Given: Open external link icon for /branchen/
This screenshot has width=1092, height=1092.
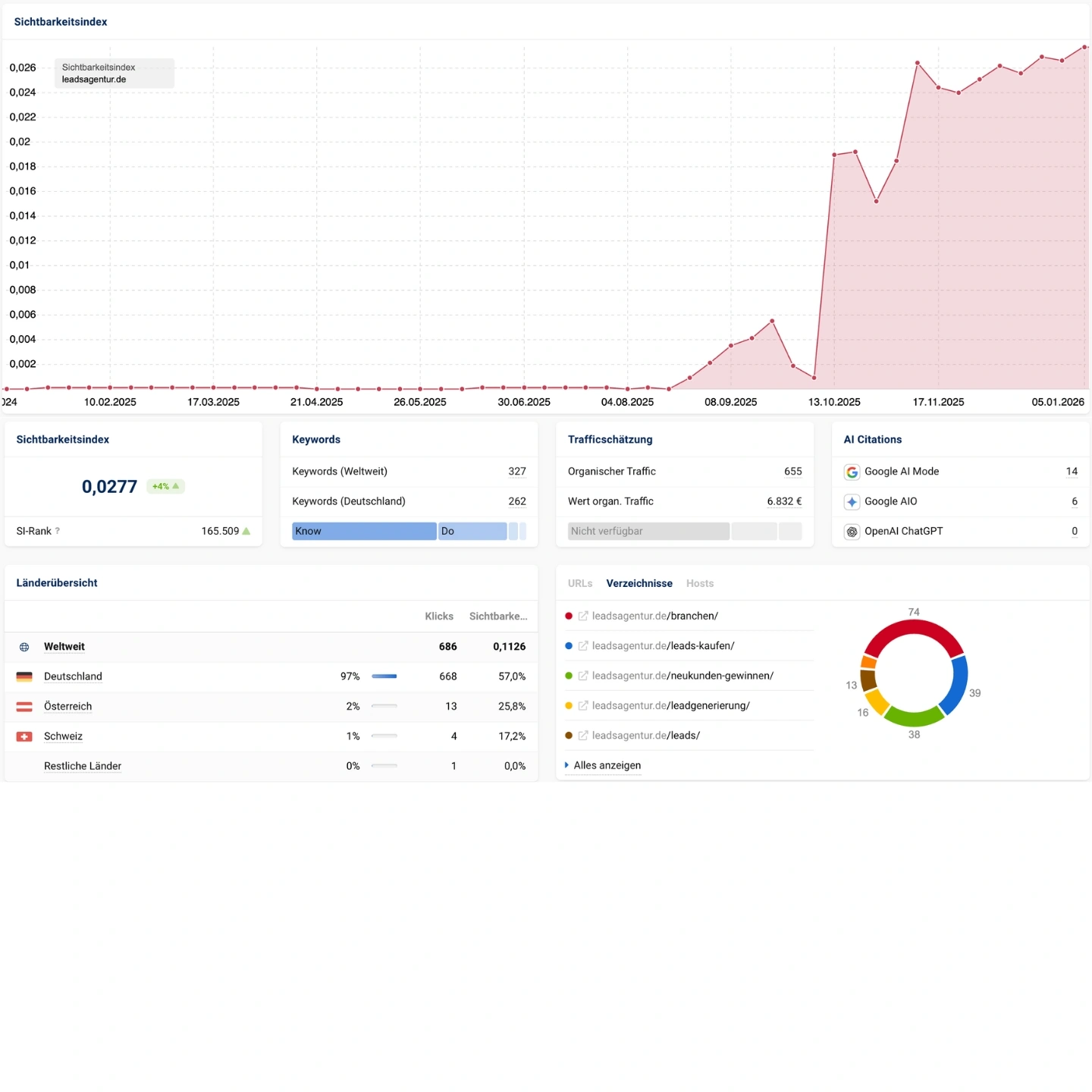Looking at the screenshot, I should (583, 616).
